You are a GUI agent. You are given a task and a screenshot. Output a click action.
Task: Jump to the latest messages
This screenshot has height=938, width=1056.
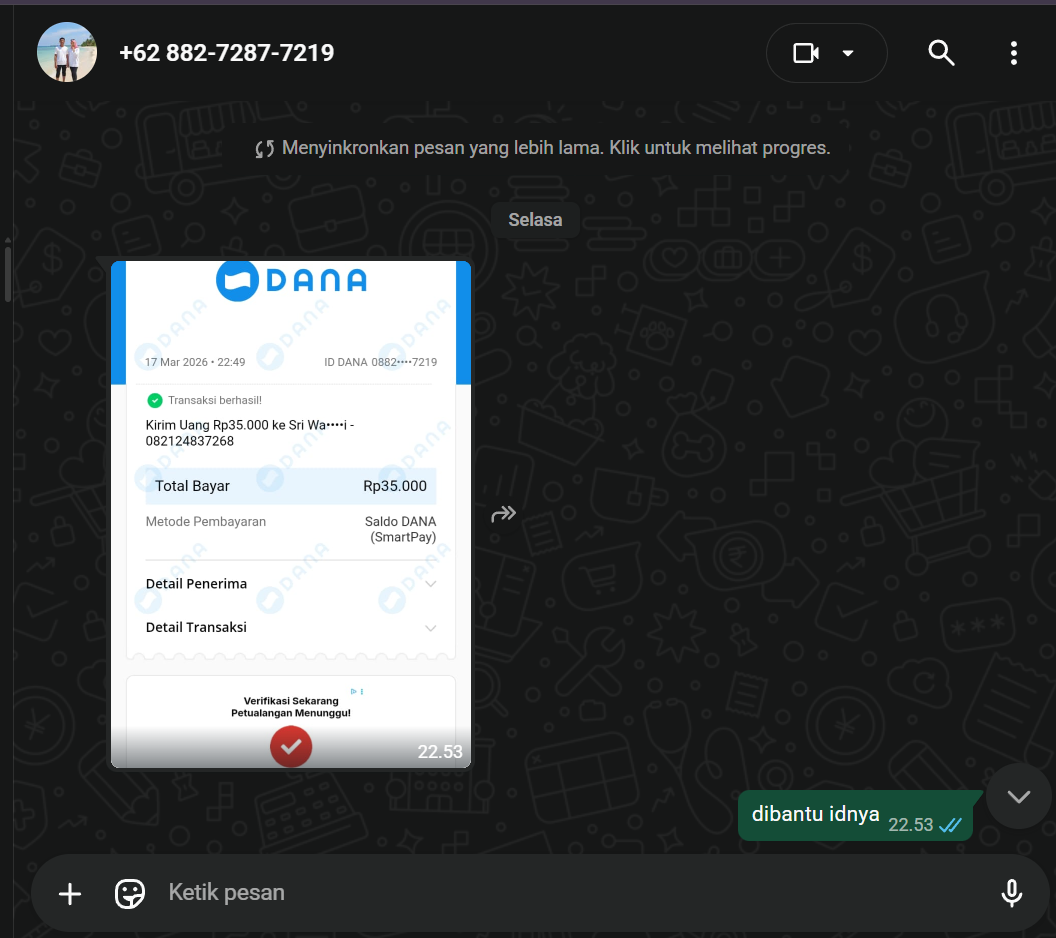1018,797
